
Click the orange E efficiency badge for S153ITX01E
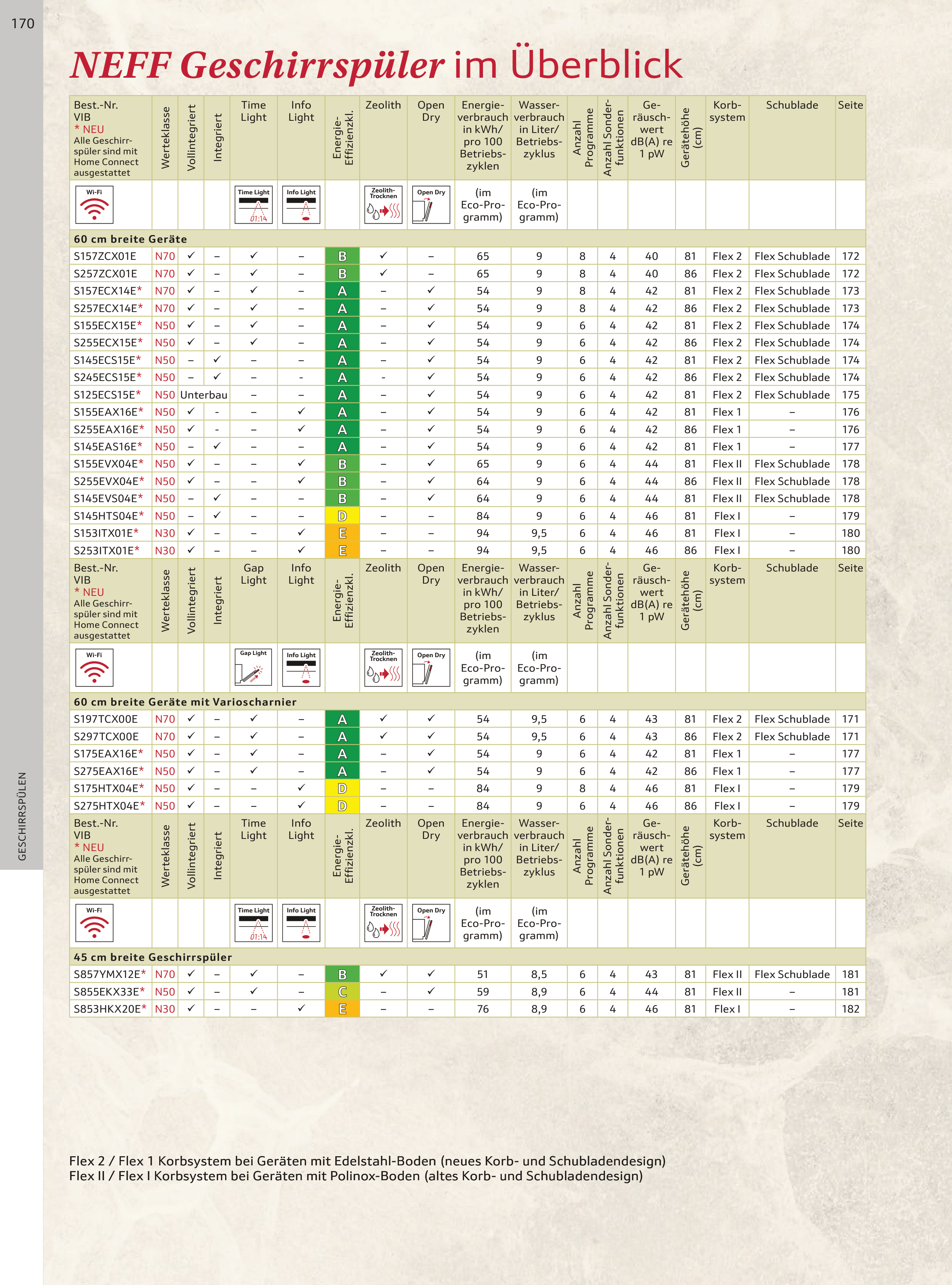tap(342, 533)
